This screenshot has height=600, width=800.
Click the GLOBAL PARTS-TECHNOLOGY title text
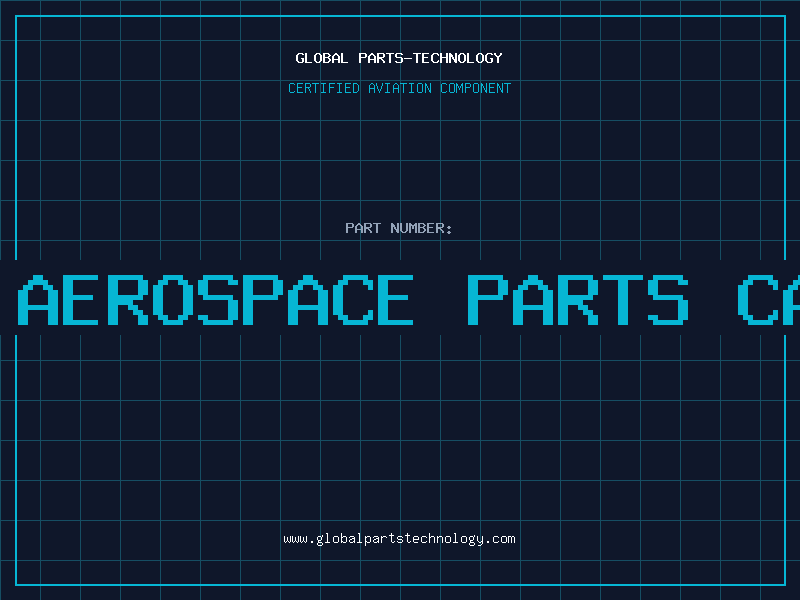(x=399, y=58)
